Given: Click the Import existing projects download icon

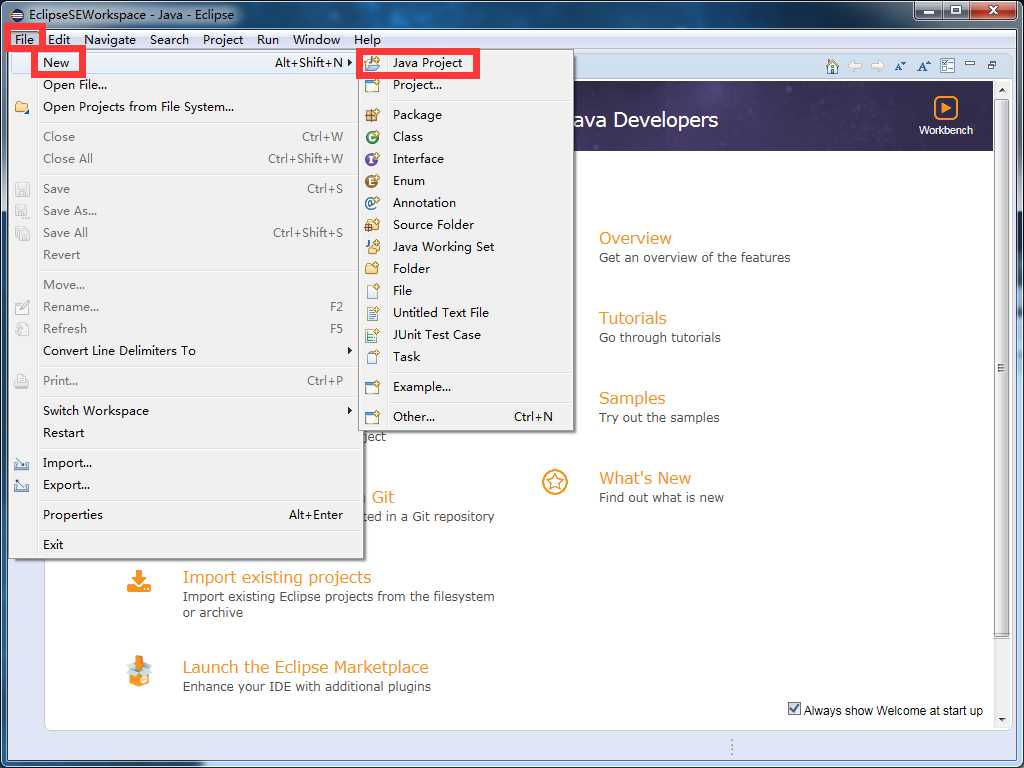Looking at the screenshot, I should click(139, 581).
